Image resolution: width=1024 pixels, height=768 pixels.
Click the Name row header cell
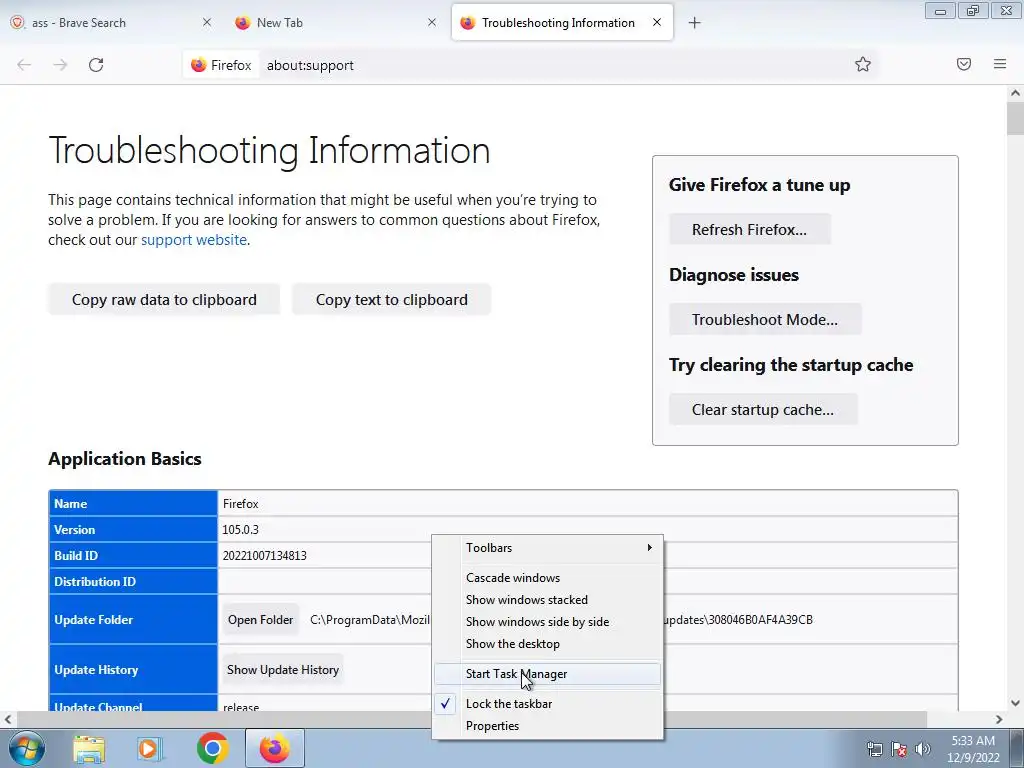tap(133, 504)
